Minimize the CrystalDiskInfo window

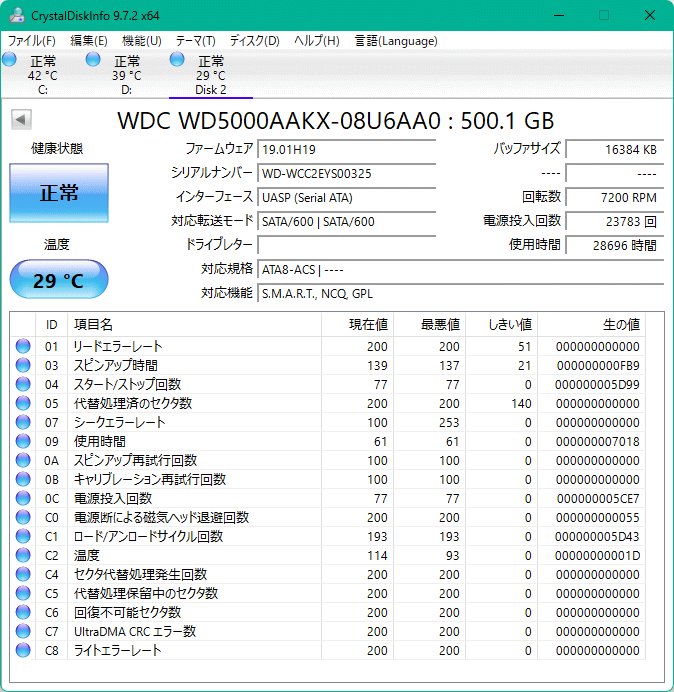pyautogui.click(x=559, y=15)
